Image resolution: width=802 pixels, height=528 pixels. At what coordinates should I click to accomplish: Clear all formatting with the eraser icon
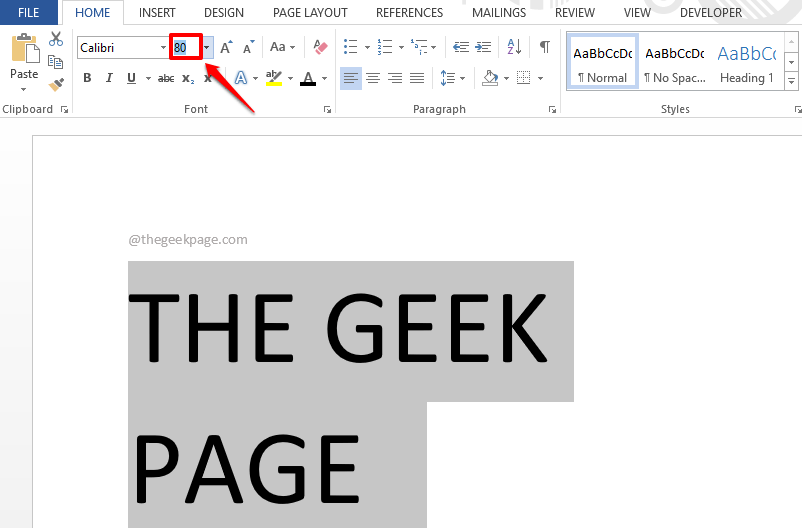coord(320,47)
